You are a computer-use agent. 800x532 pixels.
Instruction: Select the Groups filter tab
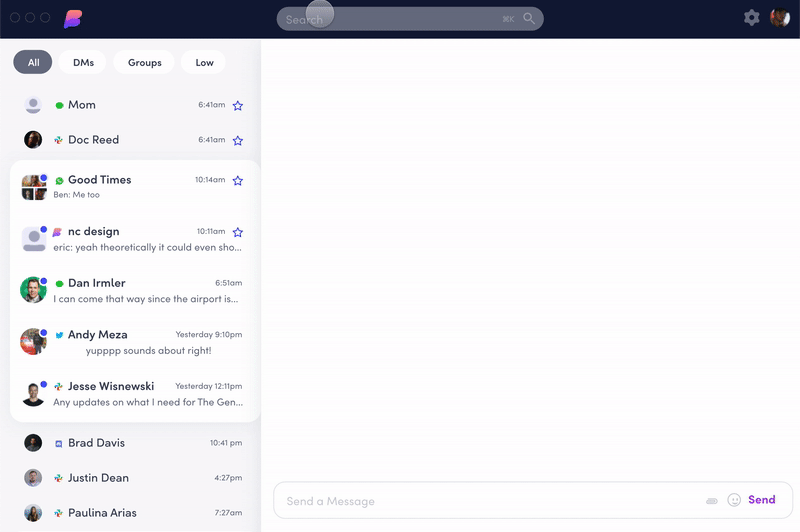click(145, 62)
